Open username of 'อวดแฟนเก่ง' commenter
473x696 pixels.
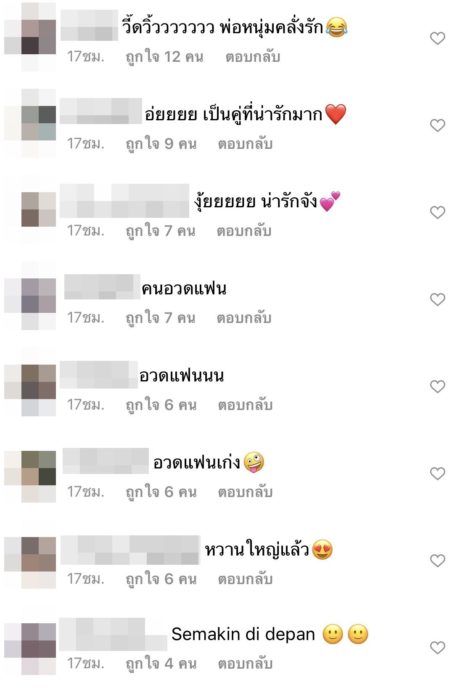[106, 461]
